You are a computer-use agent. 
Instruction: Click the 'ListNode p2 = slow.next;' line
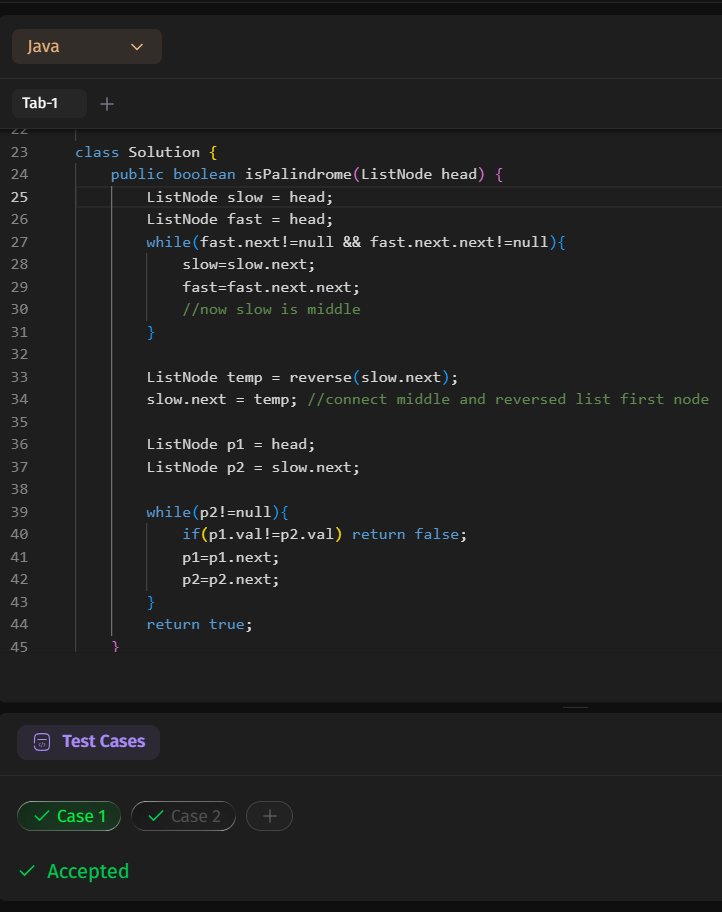click(253, 468)
